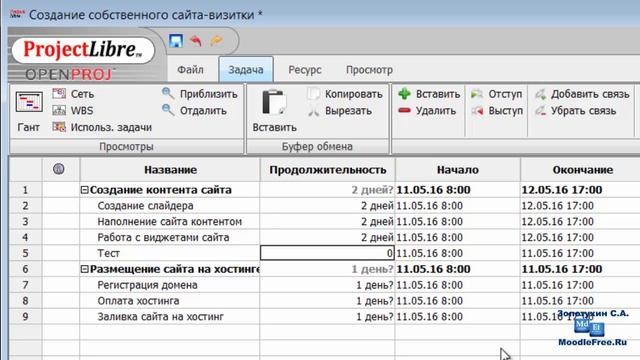Click the green plus Вставить task icon
The width and height of the screenshot is (640, 360).
click(404, 94)
